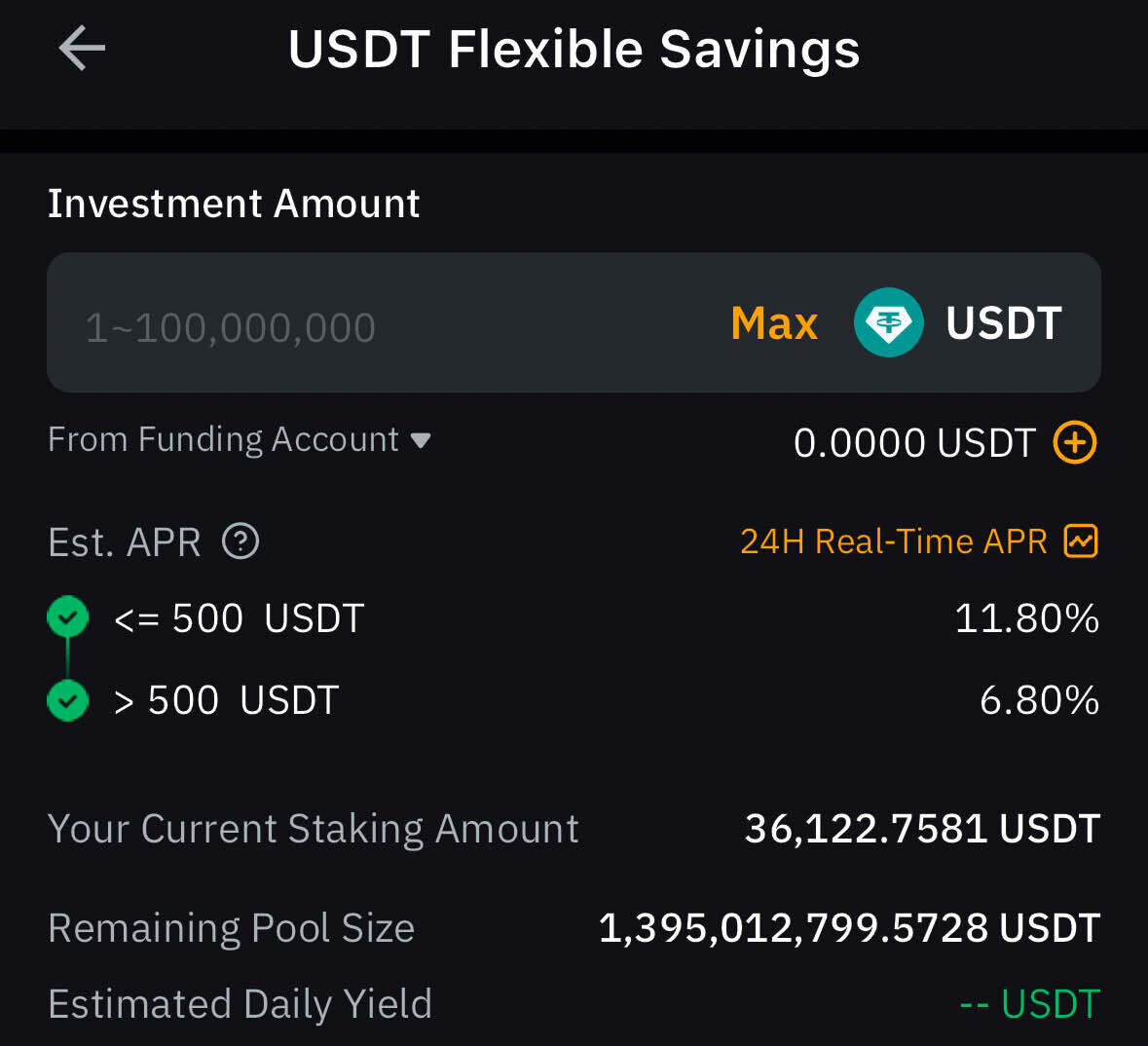The height and width of the screenshot is (1046, 1148).
Task: Go back using the left arrow
Action: pyautogui.click(x=82, y=49)
